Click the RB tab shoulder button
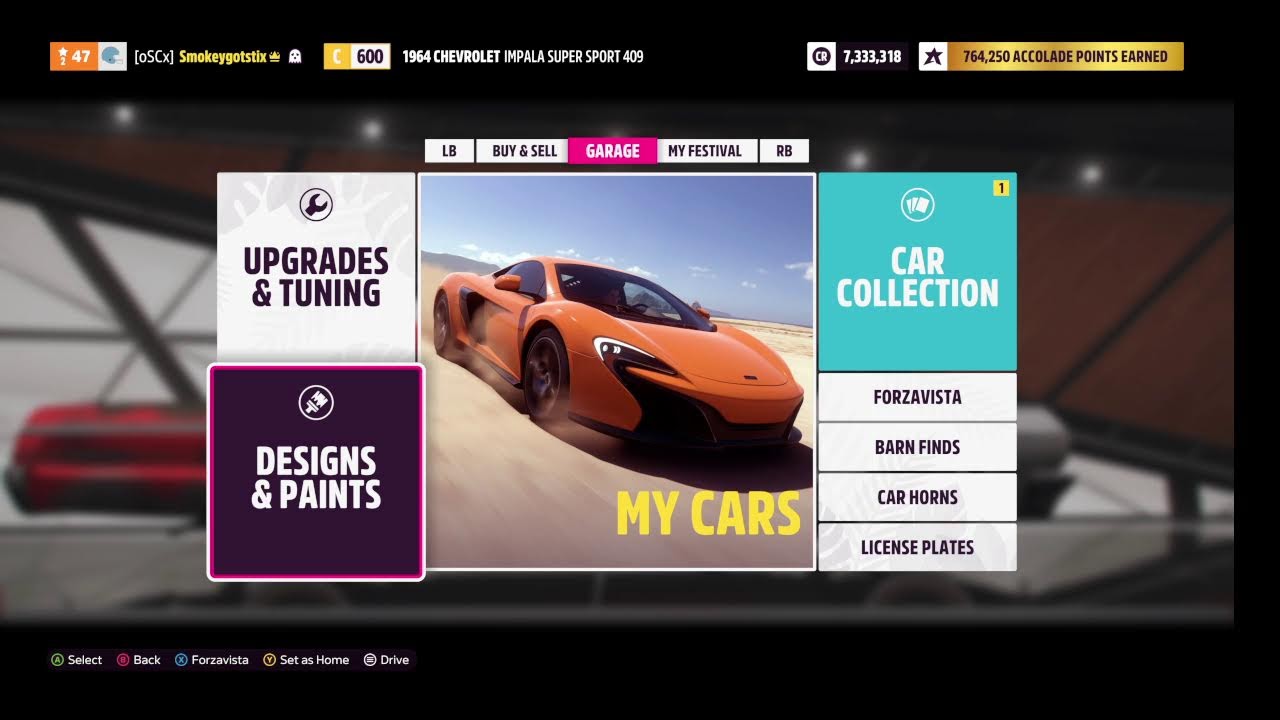The width and height of the screenshot is (1280, 720). (784, 151)
